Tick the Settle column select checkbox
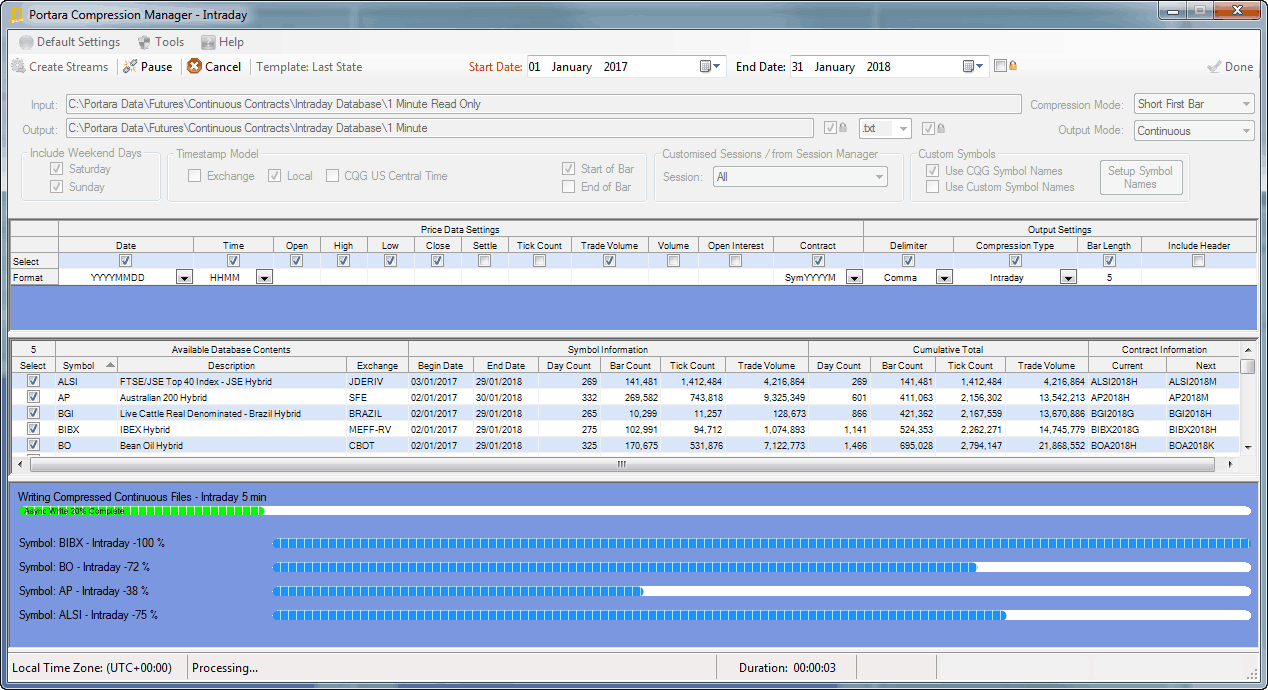The height and width of the screenshot is (690, 1268). tap(485, 261)
